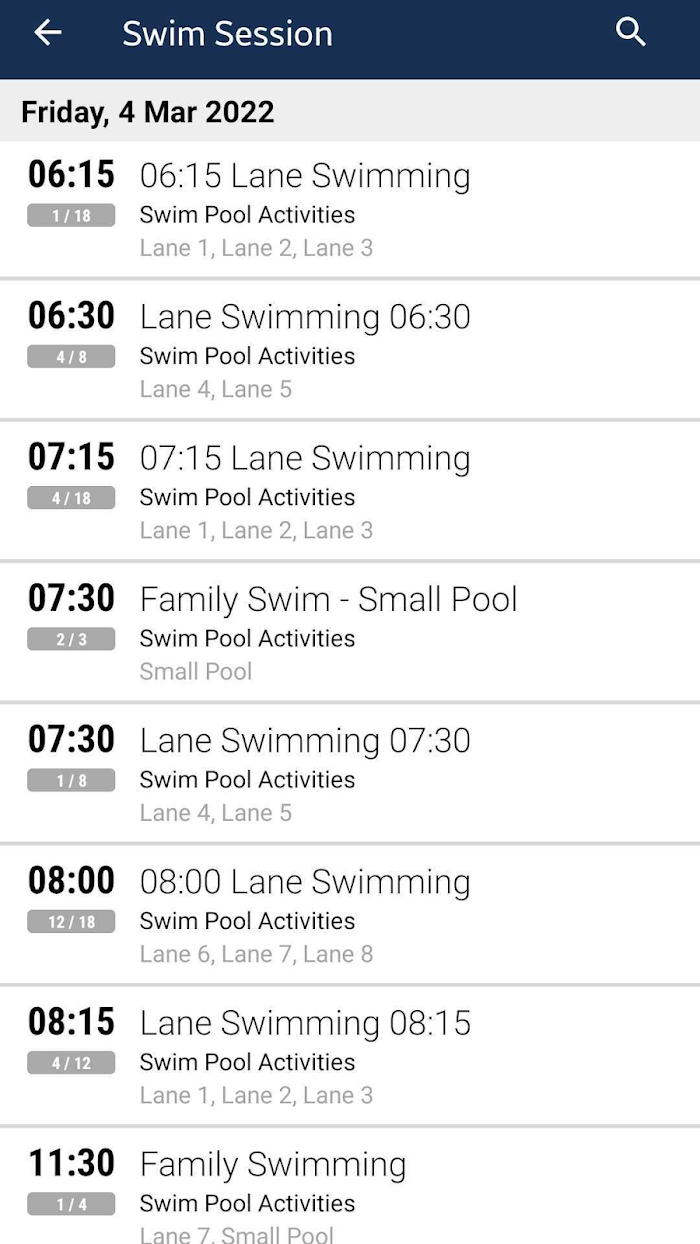This screenshot has height=1244, width=700.
Task: Tap the Friday, 4 Mar 2022 date header
Action: pos(147,111)
